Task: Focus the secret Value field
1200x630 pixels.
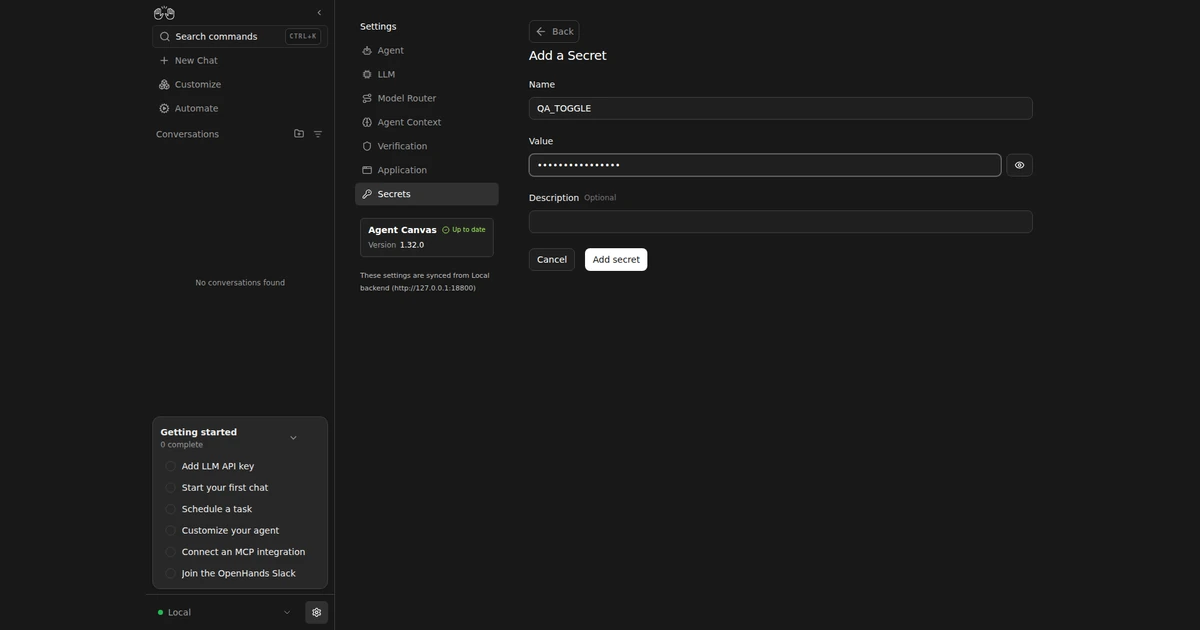Action: point(765,165)
